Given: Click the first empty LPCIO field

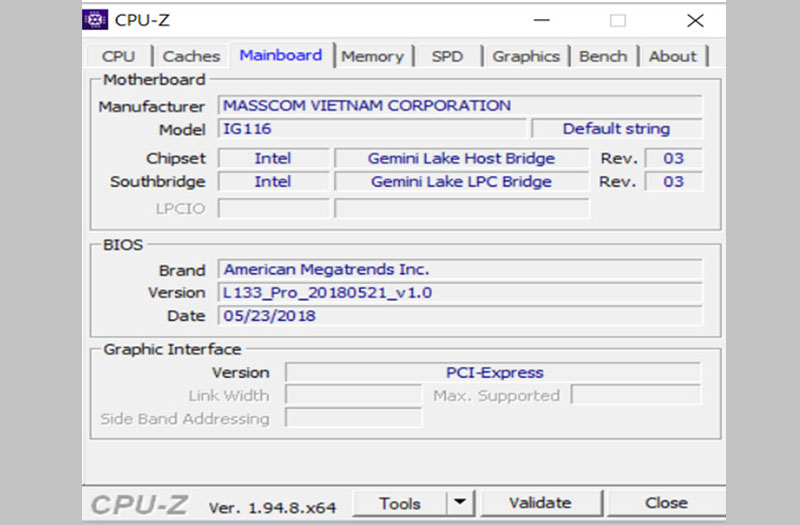Looking at the screenshot, I should (273, 208).
